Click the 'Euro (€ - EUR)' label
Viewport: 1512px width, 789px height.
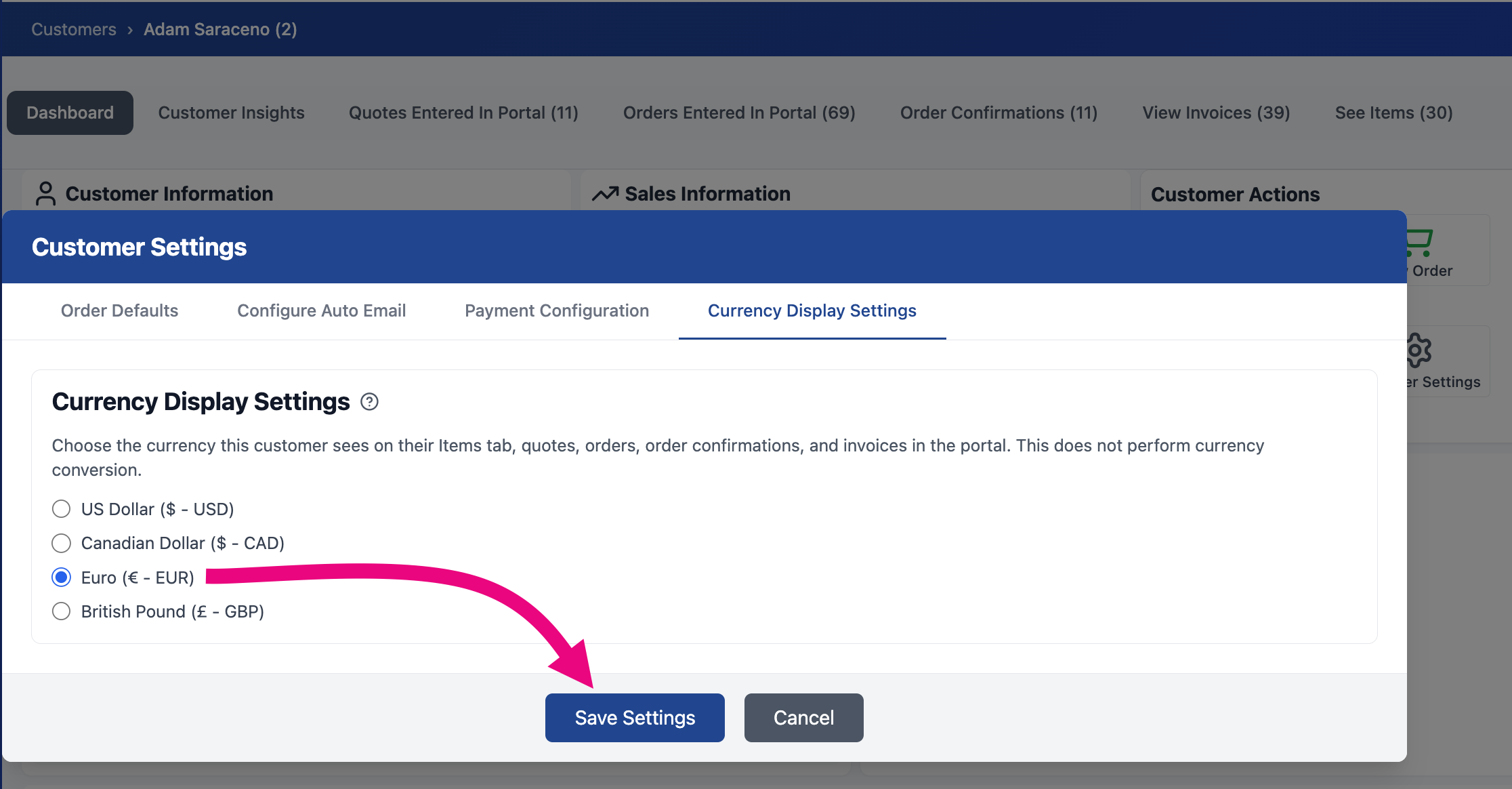(138, 578)
